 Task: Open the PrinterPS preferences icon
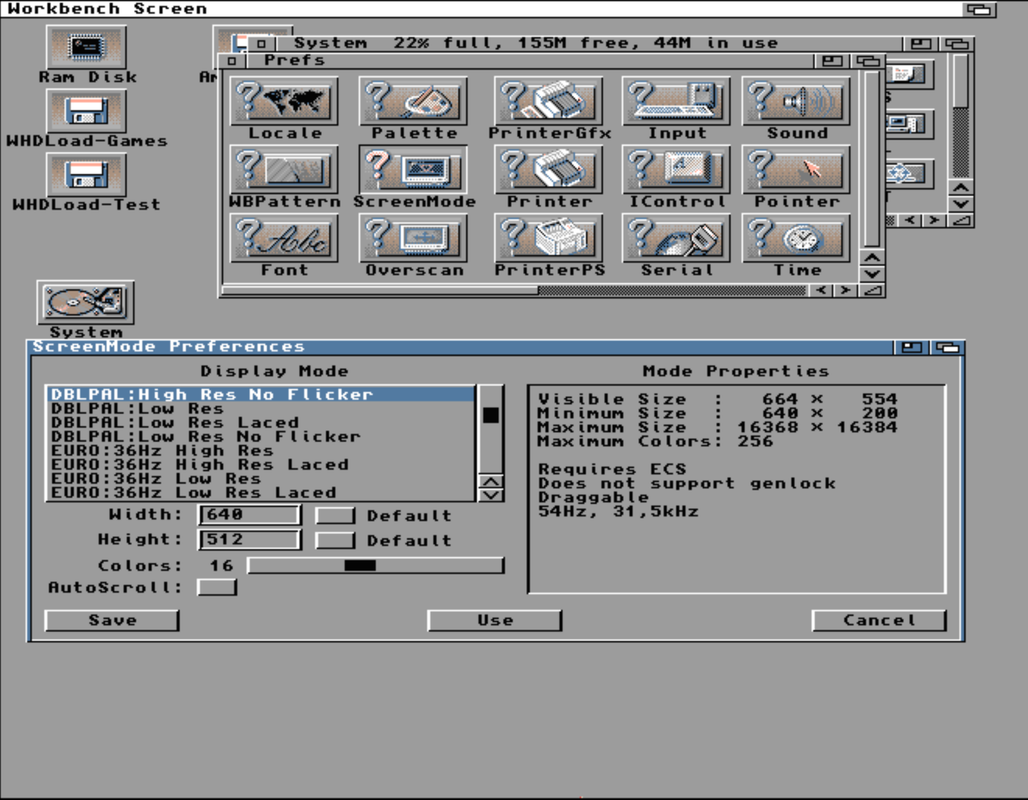(549, 237)
